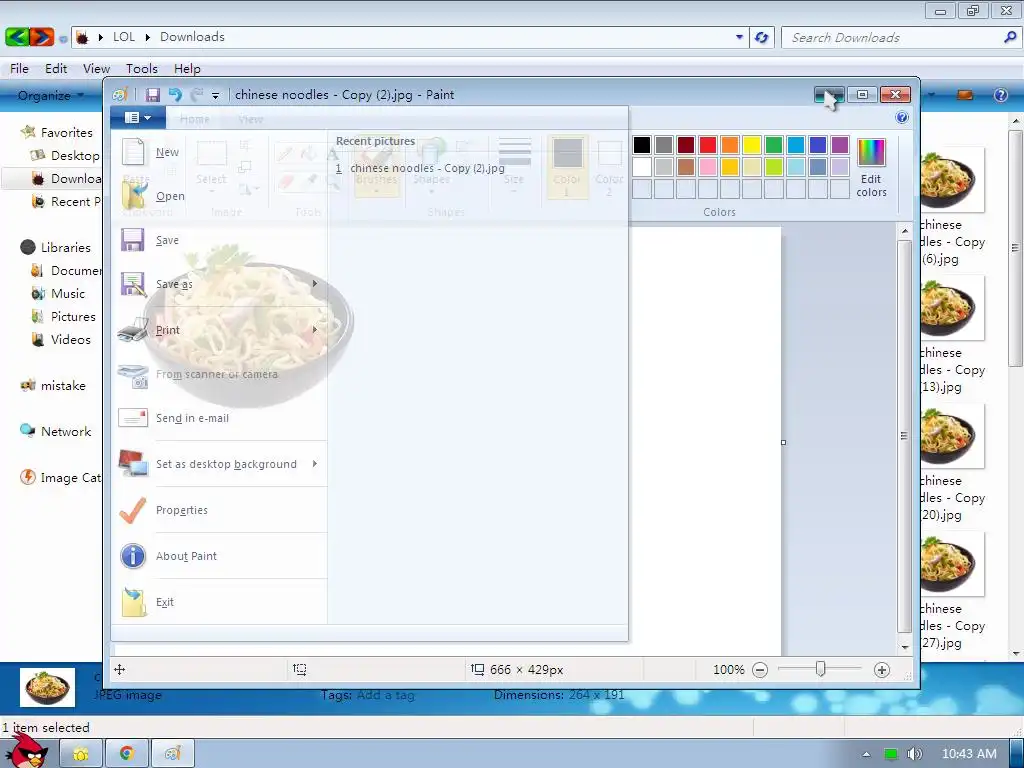Click the zoom out minus button in Paint

pyautogui.click(x=760, y=670)
